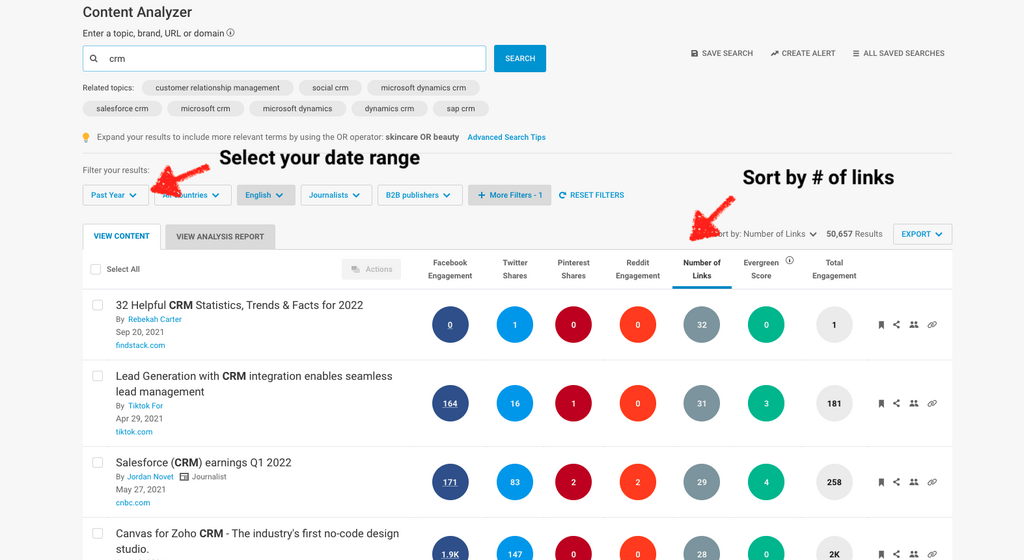Expand the English language filter
This screenshot has width=1024, height=560.
pos(265,195)
